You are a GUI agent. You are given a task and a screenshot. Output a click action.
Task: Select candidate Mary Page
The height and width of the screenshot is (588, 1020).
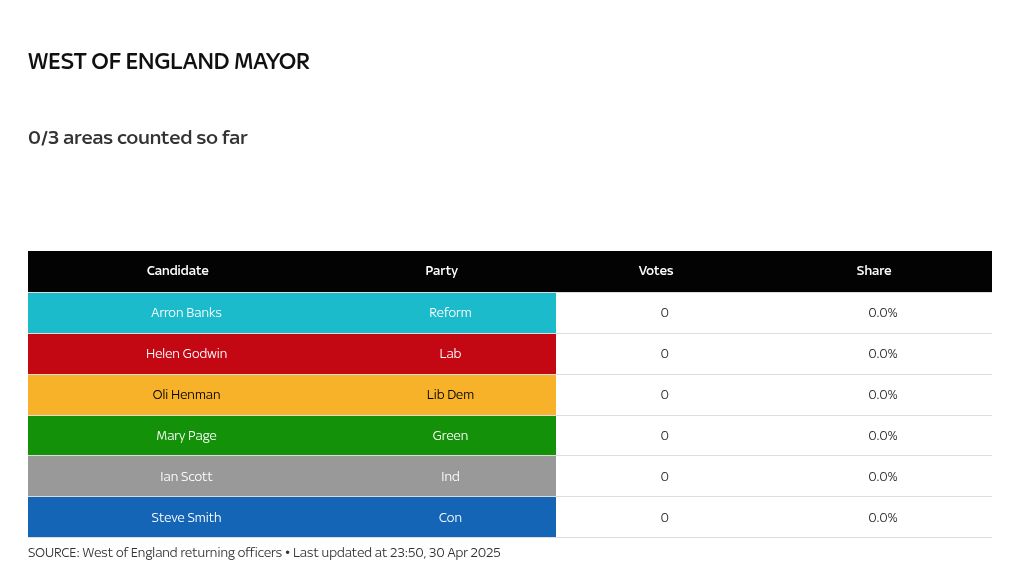(186, 436)
